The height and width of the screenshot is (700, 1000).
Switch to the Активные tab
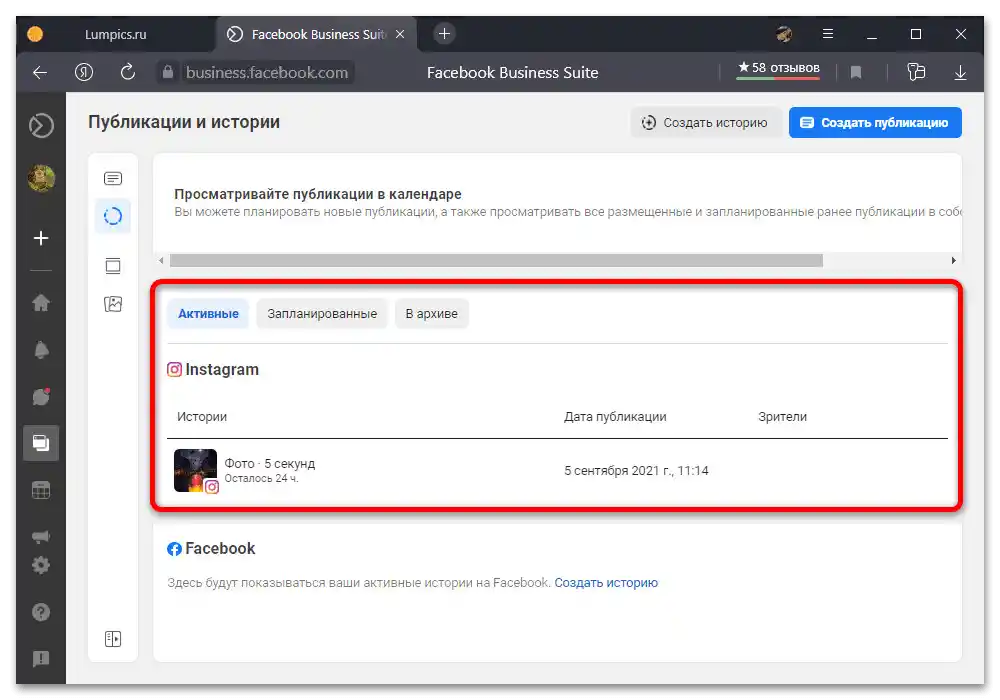click(208, 314)
